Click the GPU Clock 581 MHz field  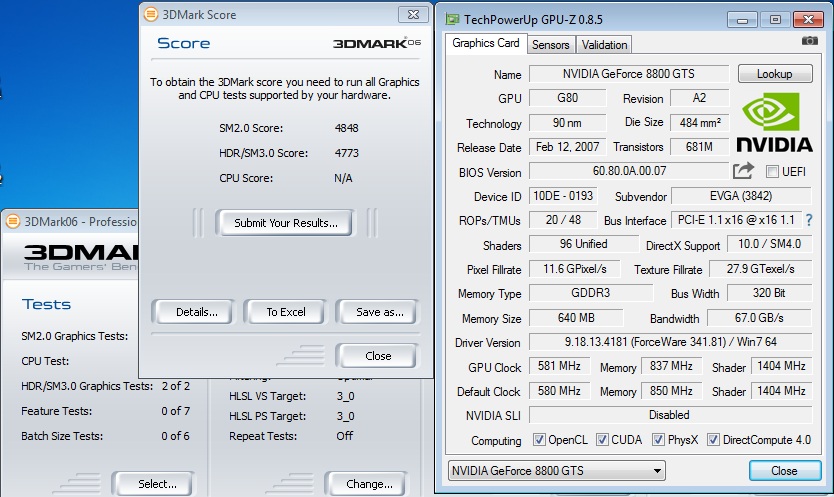click(559, 366)
